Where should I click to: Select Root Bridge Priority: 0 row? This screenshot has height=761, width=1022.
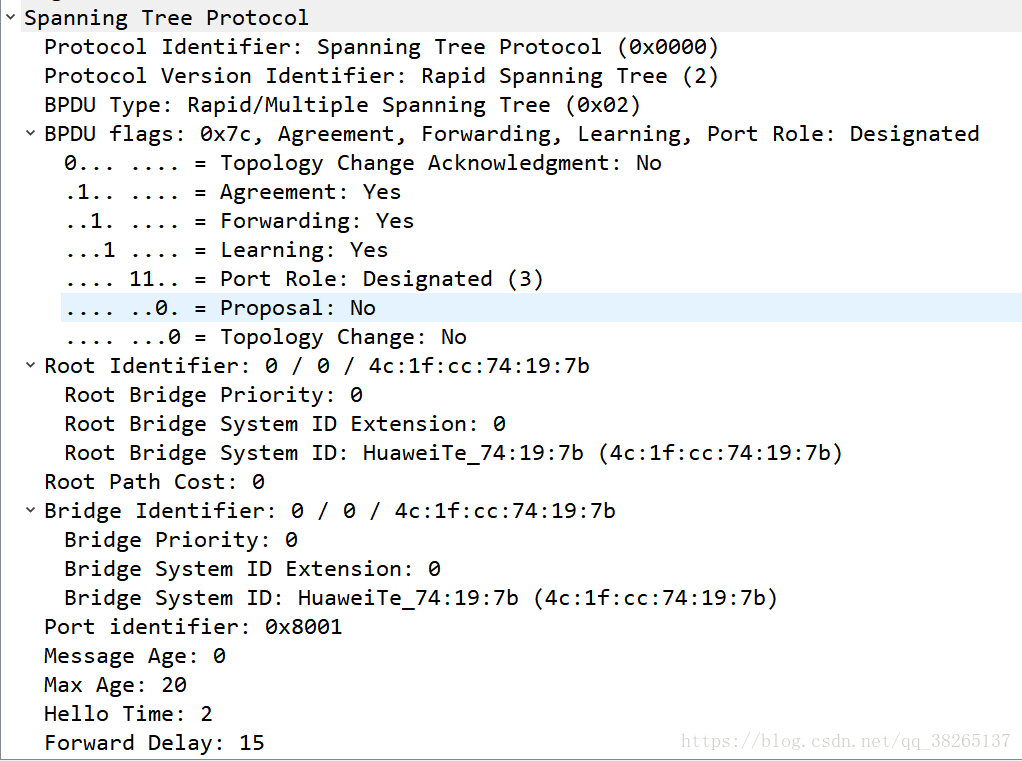(214, 395)
